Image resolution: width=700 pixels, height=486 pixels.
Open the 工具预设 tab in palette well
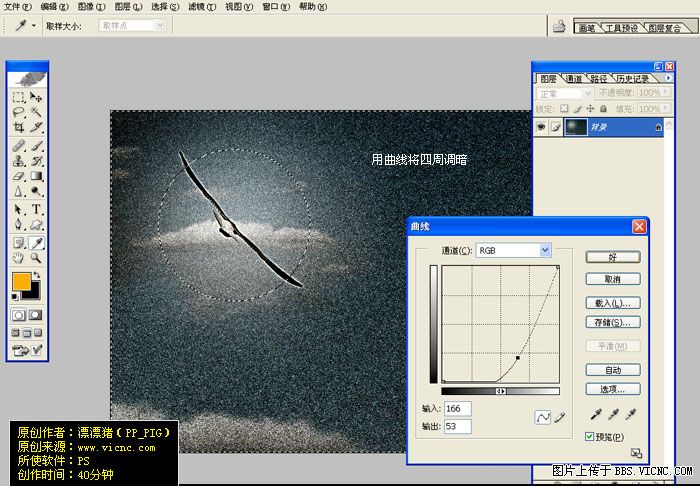(622, 28)
